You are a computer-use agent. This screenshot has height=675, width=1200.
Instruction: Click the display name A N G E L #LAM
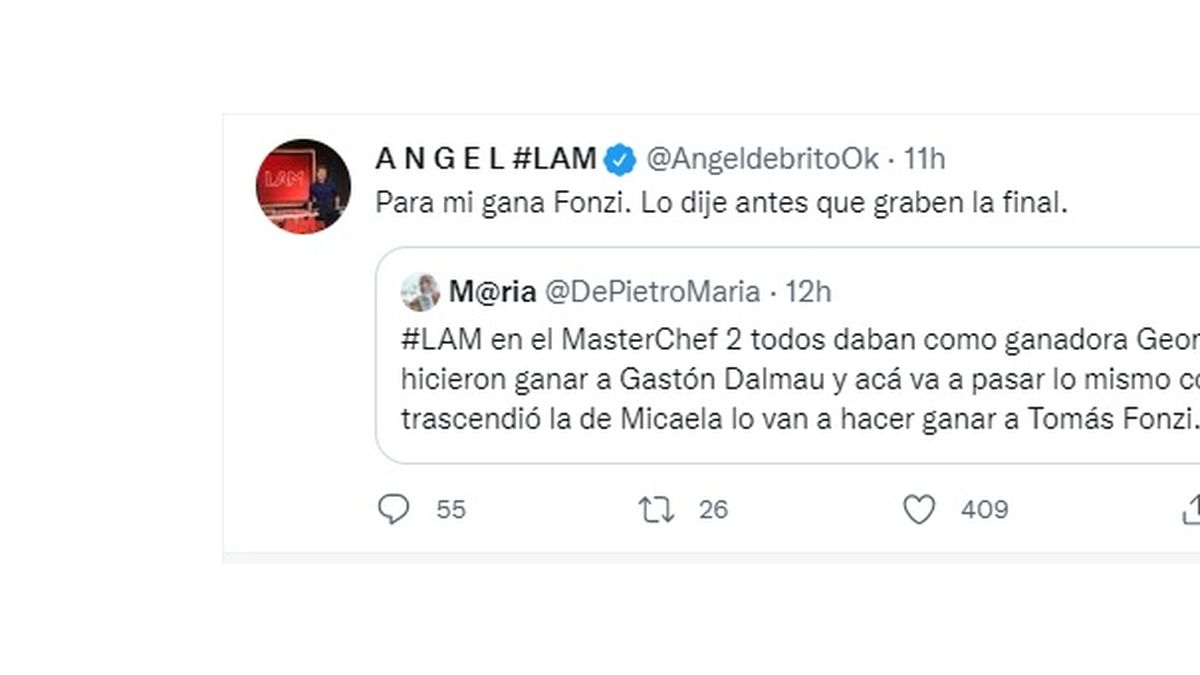tap(486, 159)
